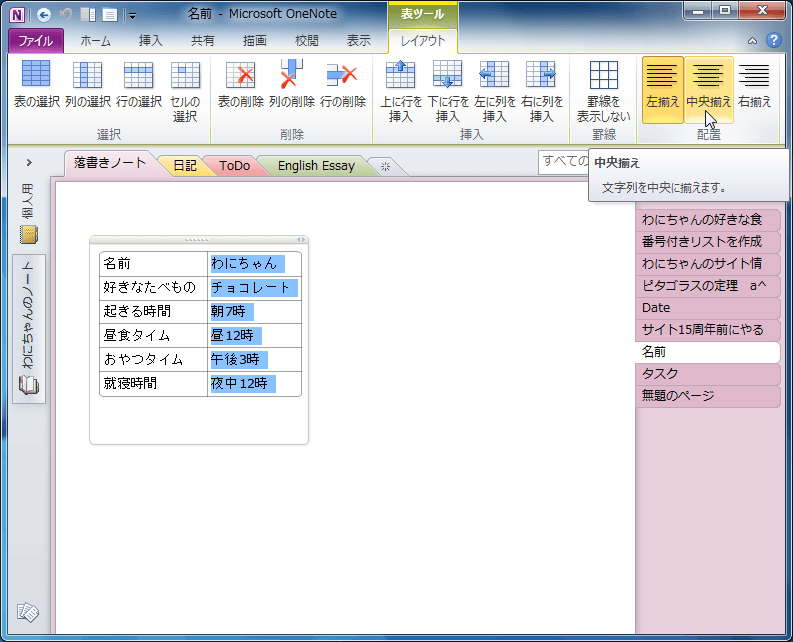Click Delete Table (表の削除) icon

[x=241, y=84]
